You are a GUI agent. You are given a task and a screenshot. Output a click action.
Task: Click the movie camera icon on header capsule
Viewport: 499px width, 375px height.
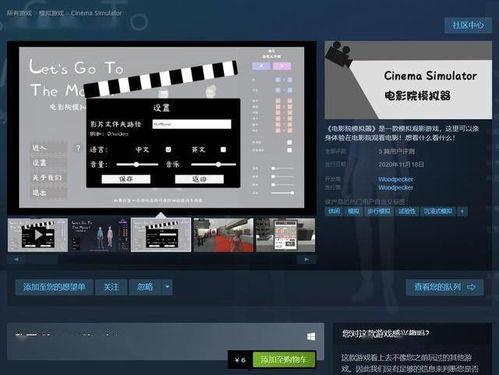pos(339,54)
